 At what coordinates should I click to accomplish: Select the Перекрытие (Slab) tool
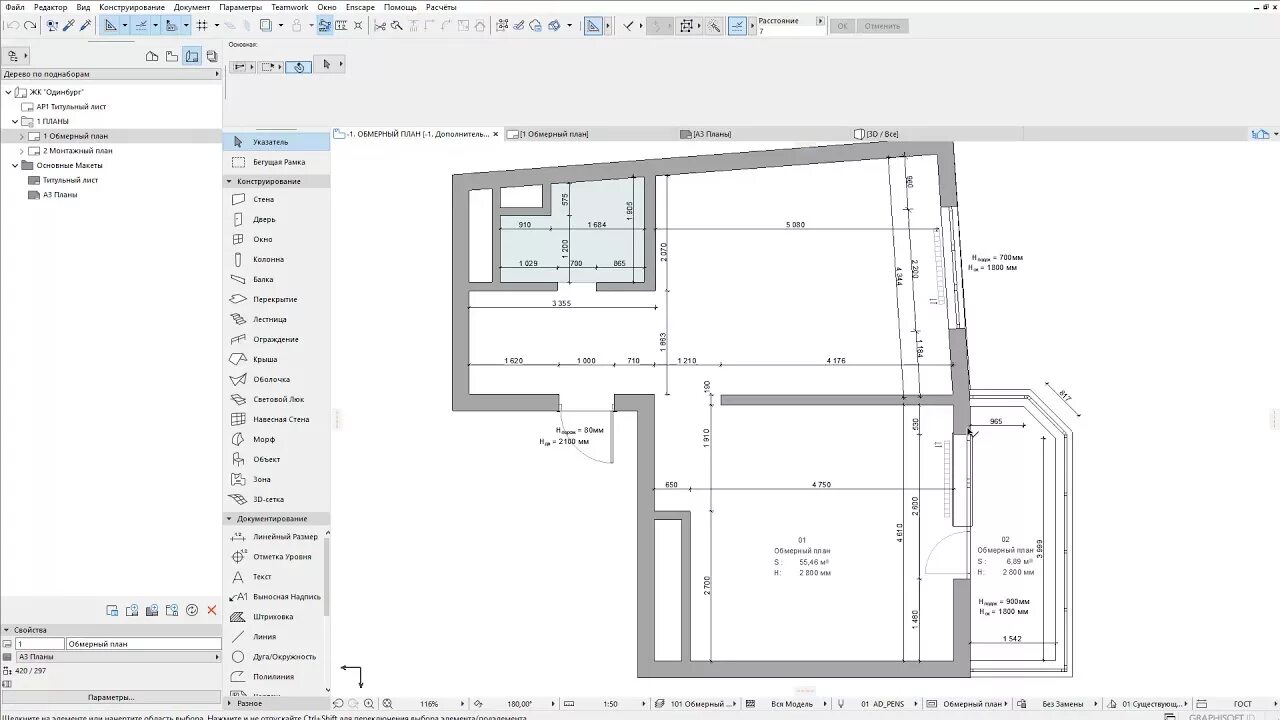pyautogui.click(x=276, y=299)
